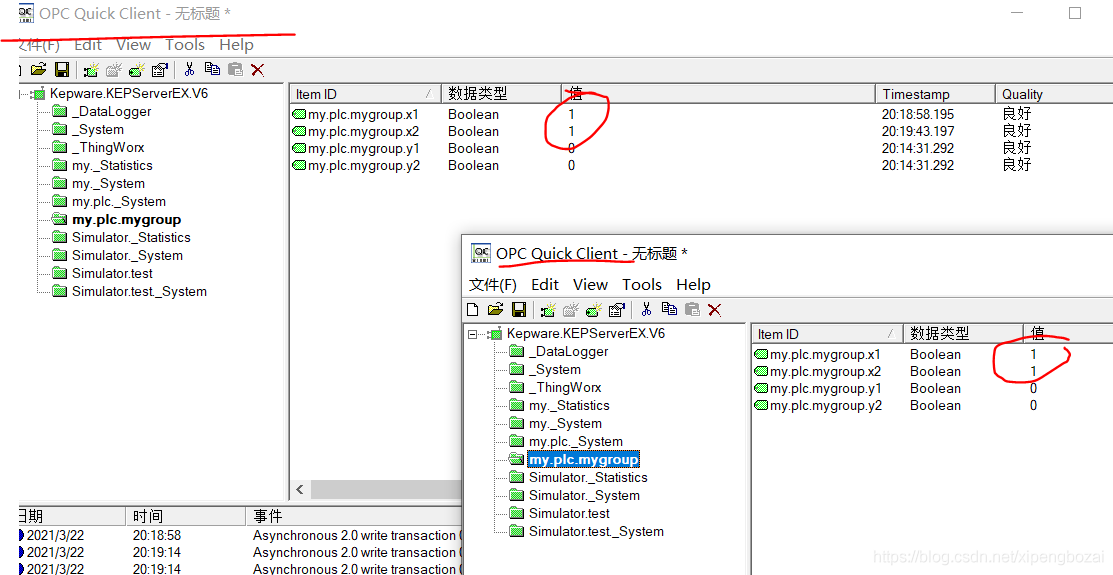New server connection icon, front window toolbar
This screenshot has width=1113, height=575.
click(x=548, y=310)
